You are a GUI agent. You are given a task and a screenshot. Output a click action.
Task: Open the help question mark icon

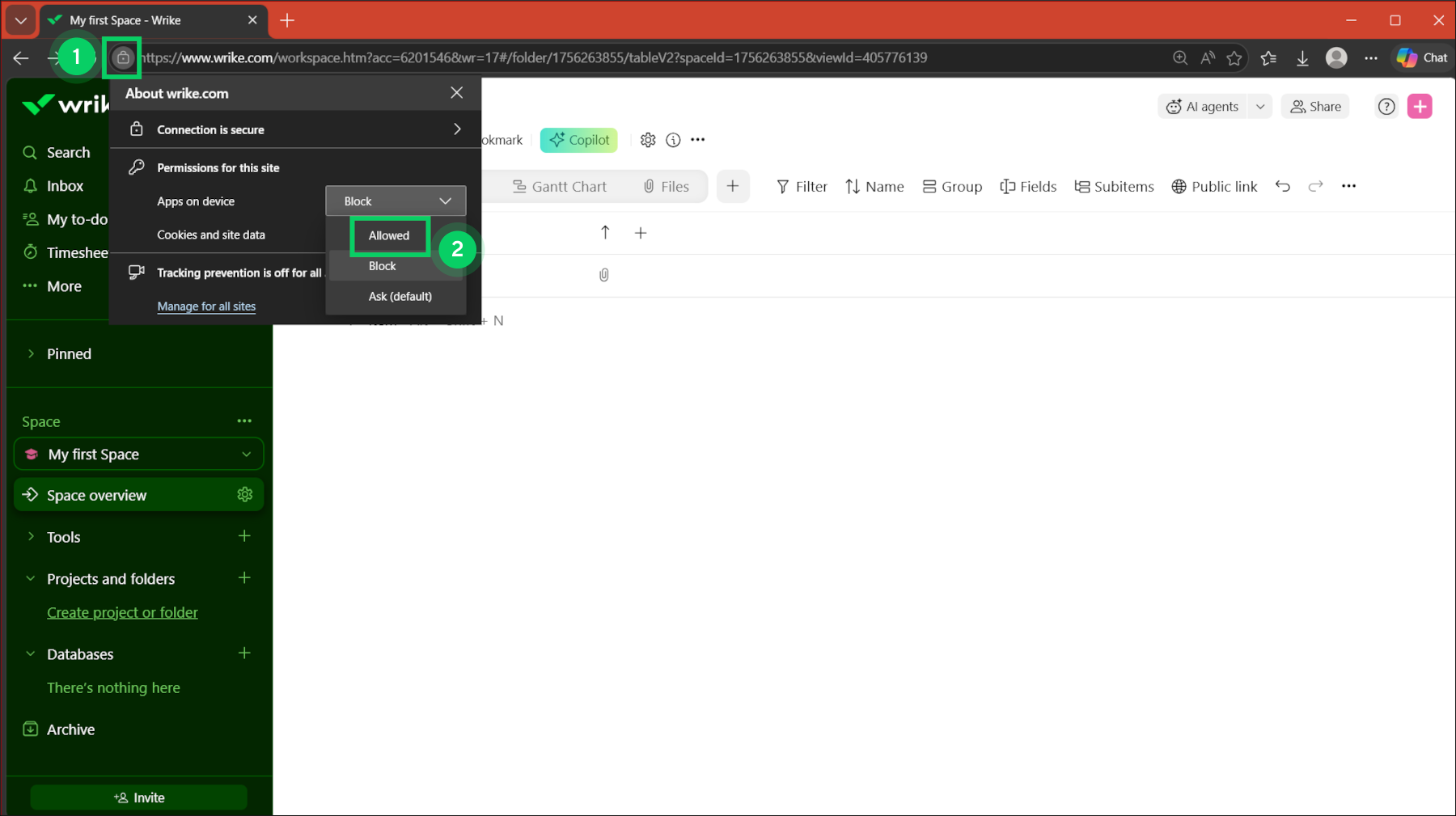pos(1386,107)
